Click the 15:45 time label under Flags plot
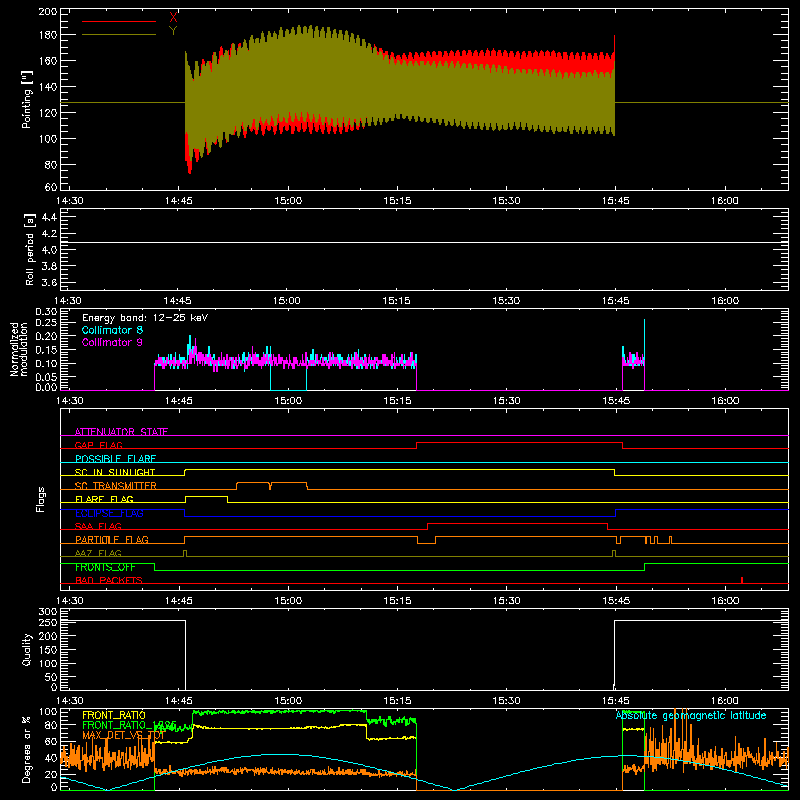 coord(616,601)
